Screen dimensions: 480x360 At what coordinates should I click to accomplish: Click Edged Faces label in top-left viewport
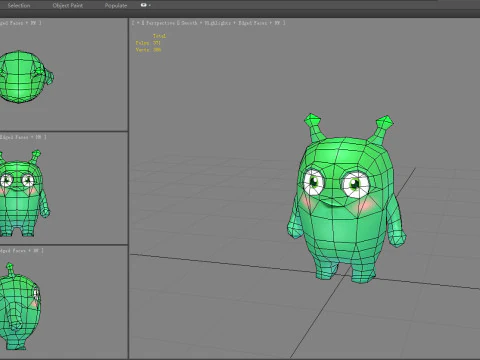point(11,23)
